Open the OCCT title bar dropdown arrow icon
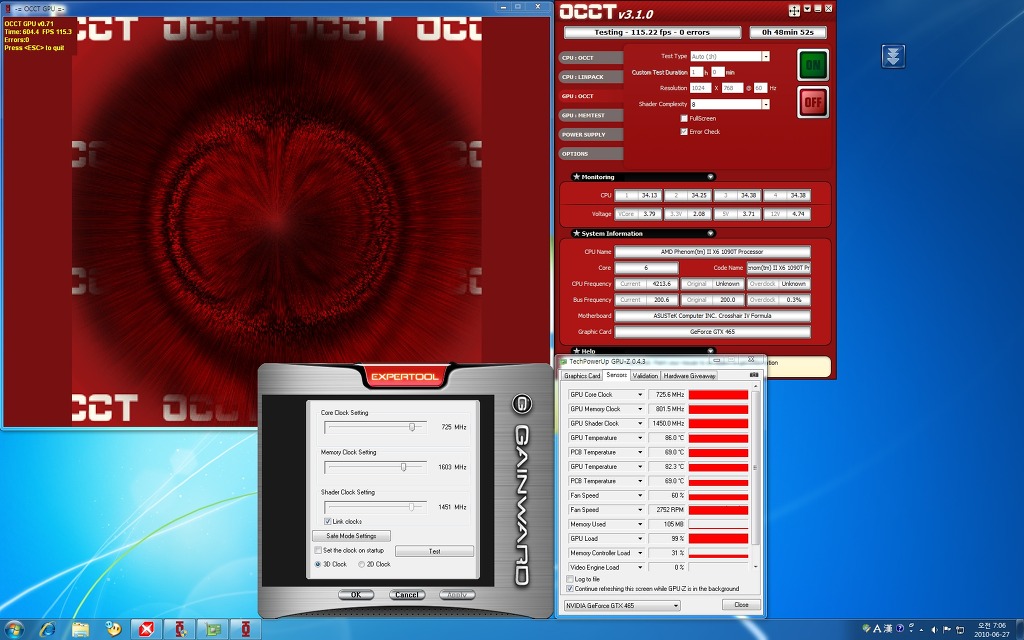Image resolution: width=1024 pixels, height=640 pixels. point(808,8)
